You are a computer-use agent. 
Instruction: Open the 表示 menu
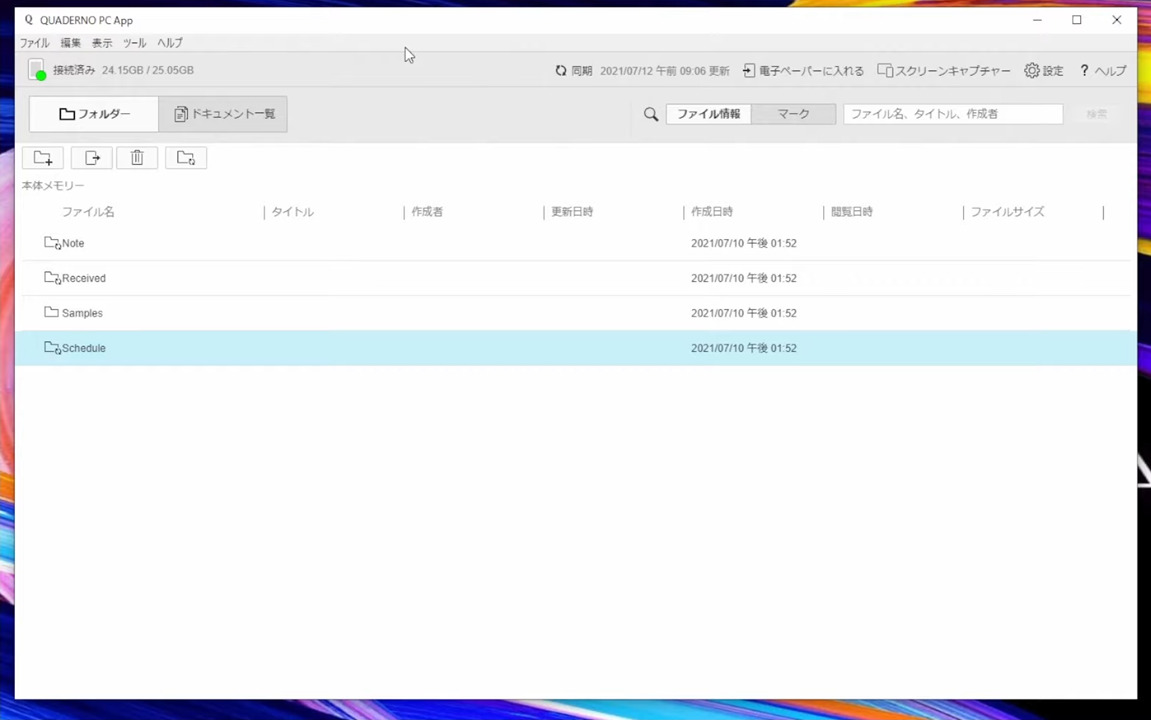pyautogui.click(x=102, y=43)
